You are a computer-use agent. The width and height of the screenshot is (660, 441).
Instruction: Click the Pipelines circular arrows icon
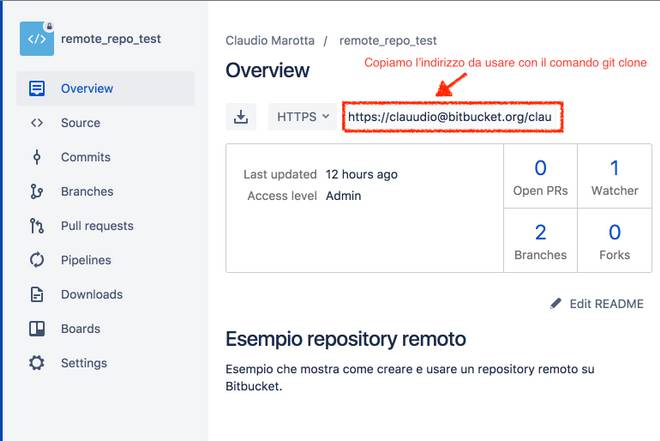click(x=37, y=260)
